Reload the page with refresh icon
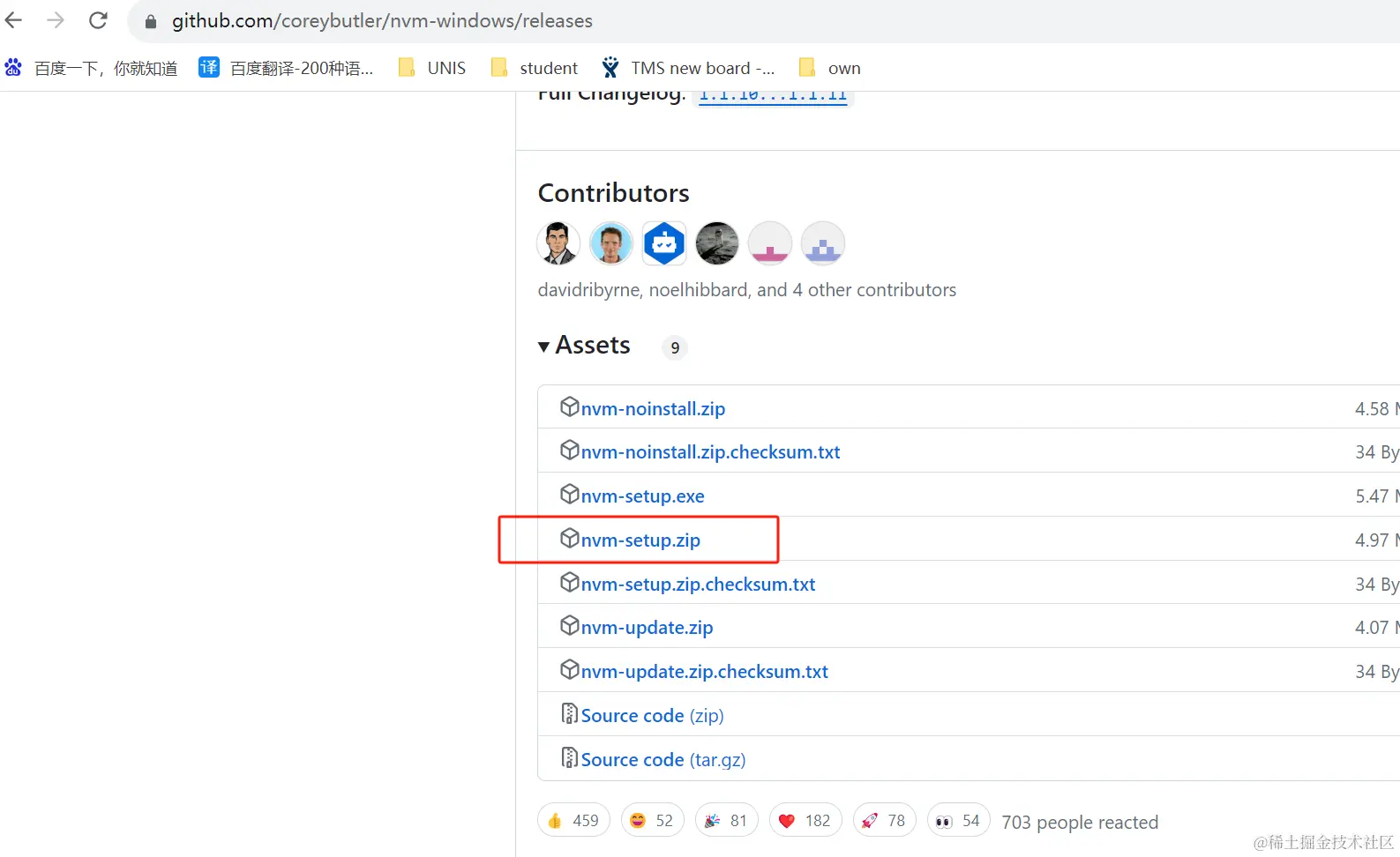1400x857 pixels. [x=98, y=20]
